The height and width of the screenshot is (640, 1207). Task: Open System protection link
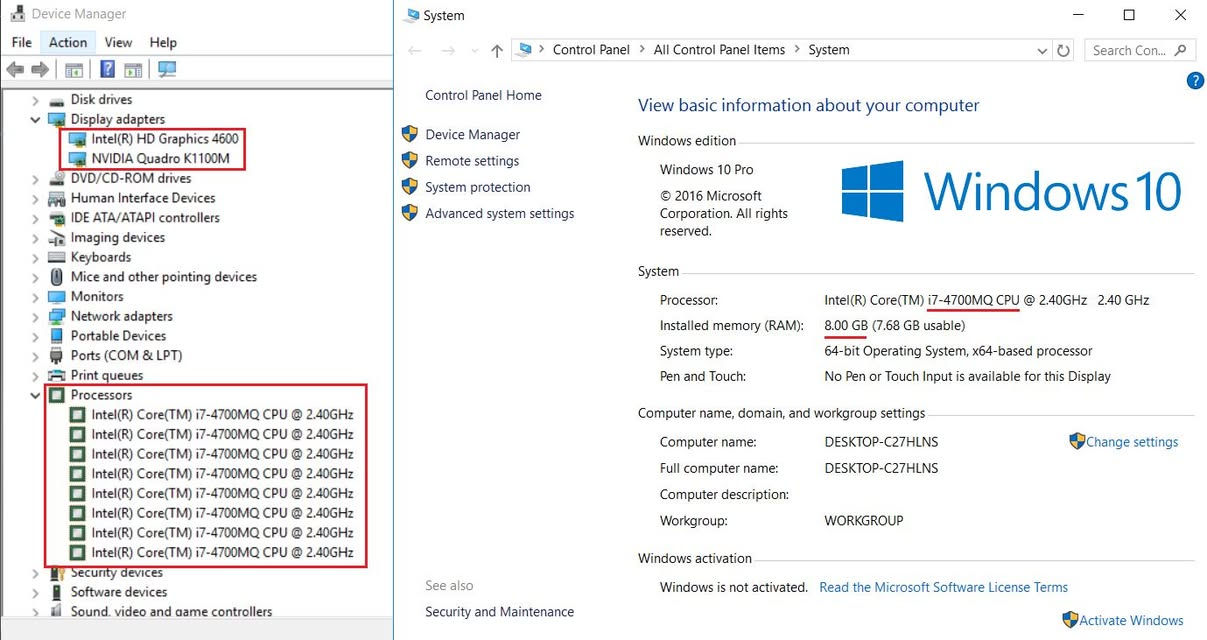click(x=478, y=187)
